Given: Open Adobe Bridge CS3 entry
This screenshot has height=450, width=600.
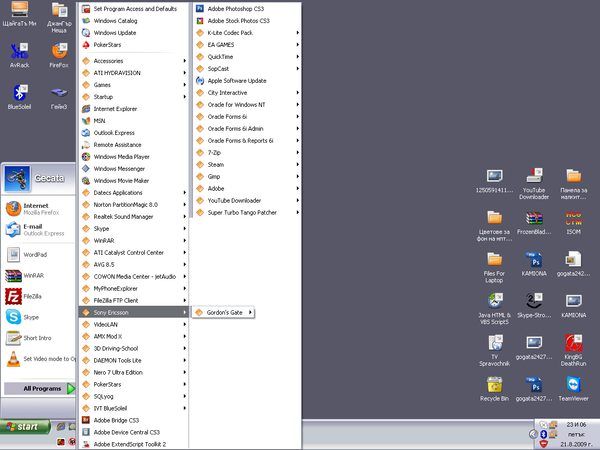Looking at the screenshot, I should pos(134,420).
